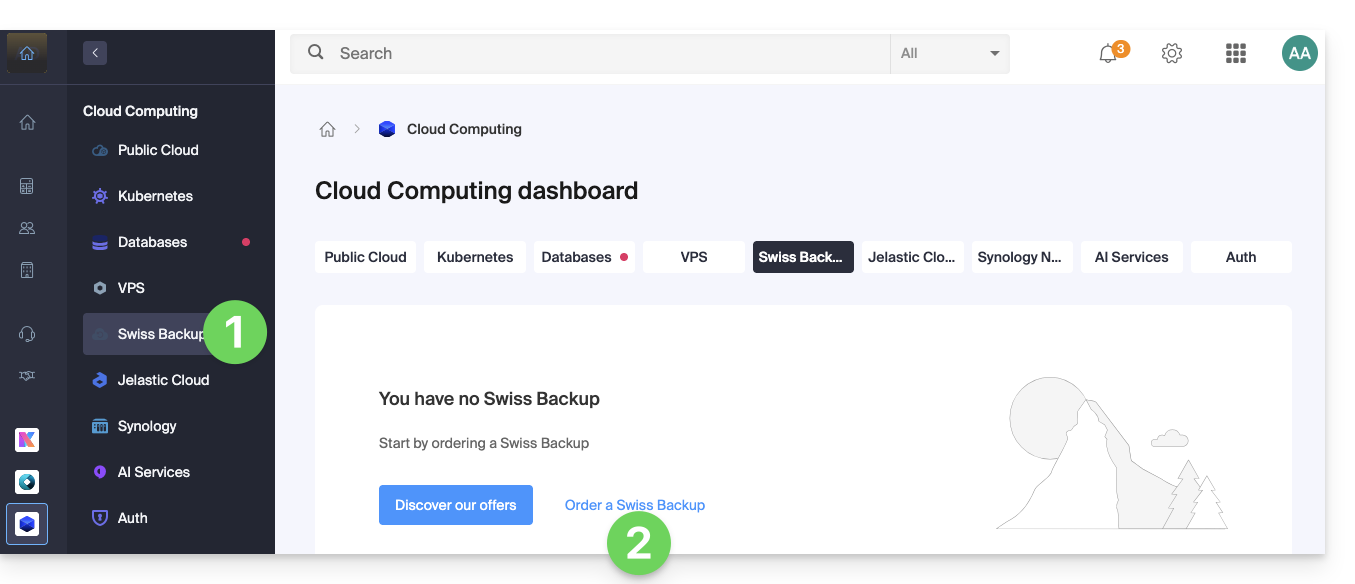
Task: Switch to the AI Services tab
Action: (x=1131, y=257)
